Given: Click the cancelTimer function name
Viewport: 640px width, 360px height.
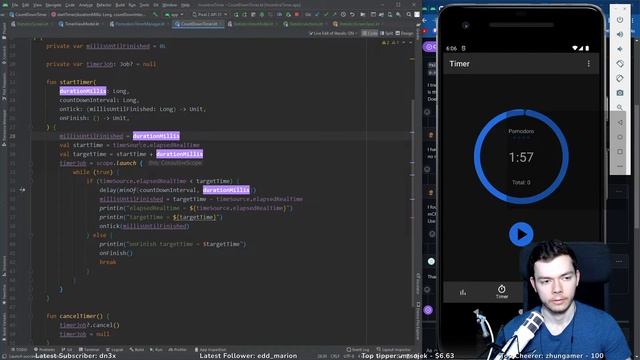Looking at the screenshot, I should tap(80, 316).
